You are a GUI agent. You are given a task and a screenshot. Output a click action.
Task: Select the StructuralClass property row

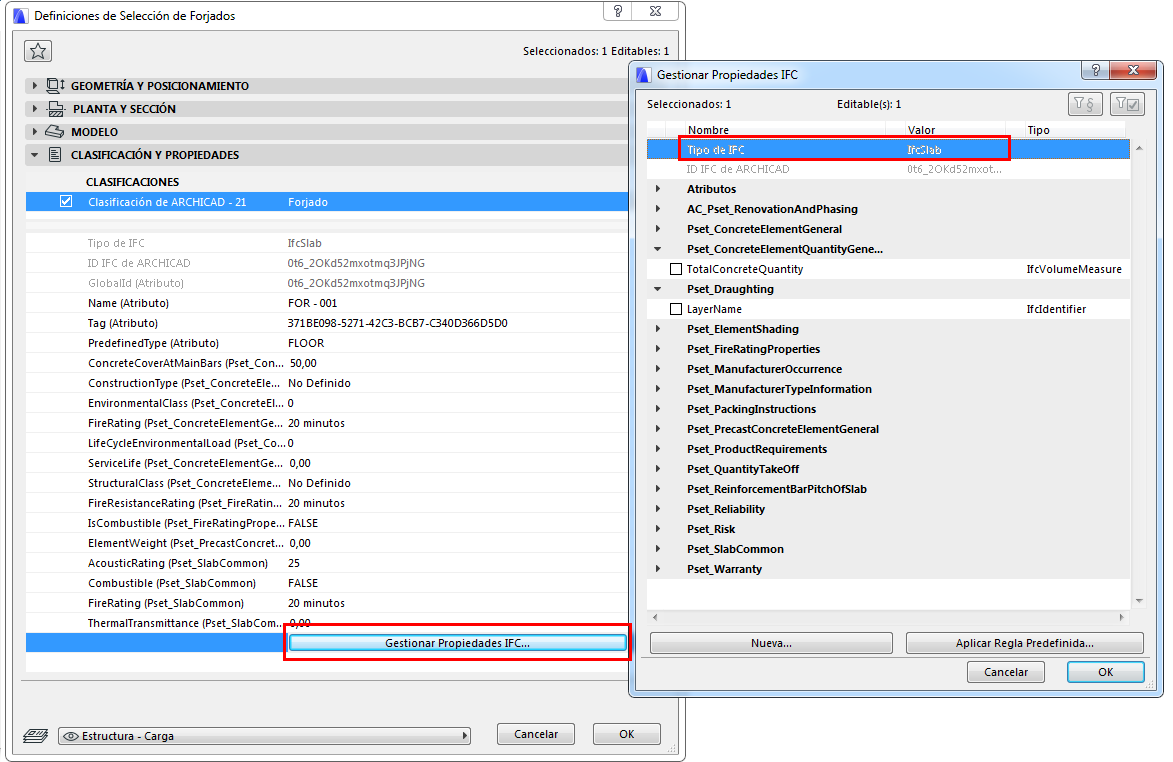click(x=327, y=483)
